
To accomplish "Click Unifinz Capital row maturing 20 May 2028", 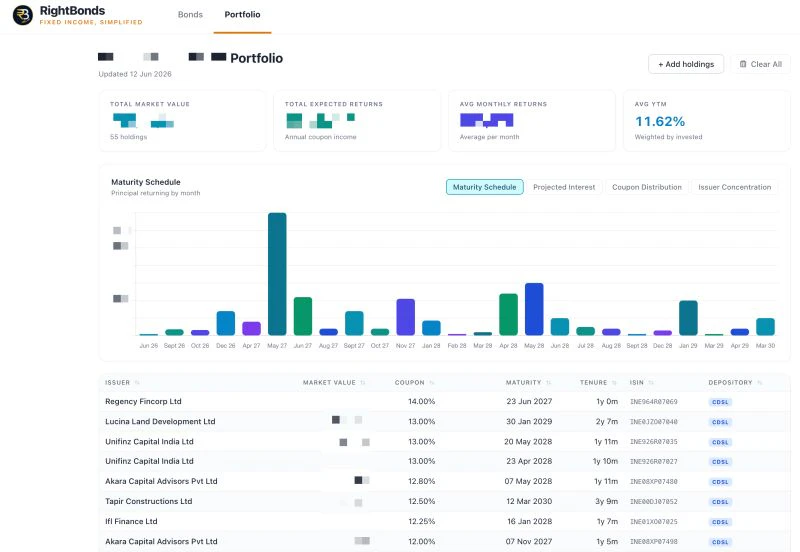I will tap(444, 442).
